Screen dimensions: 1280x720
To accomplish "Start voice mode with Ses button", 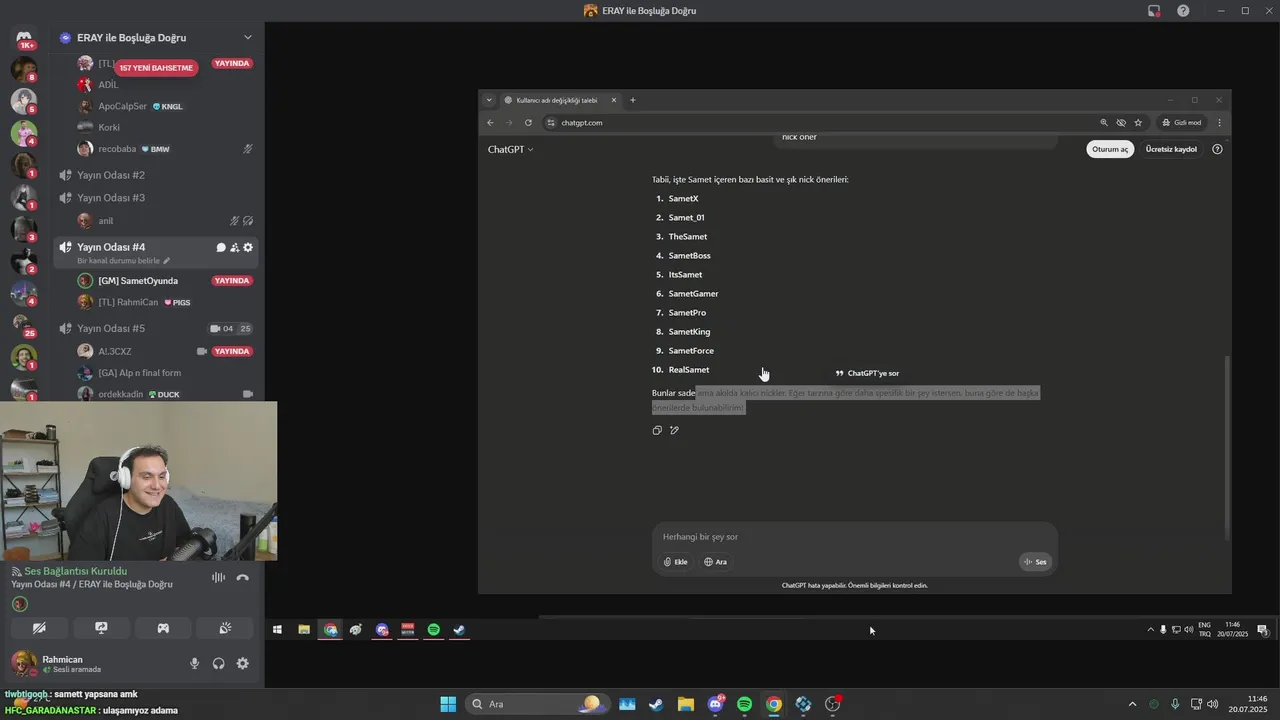I will [1035, 562].
